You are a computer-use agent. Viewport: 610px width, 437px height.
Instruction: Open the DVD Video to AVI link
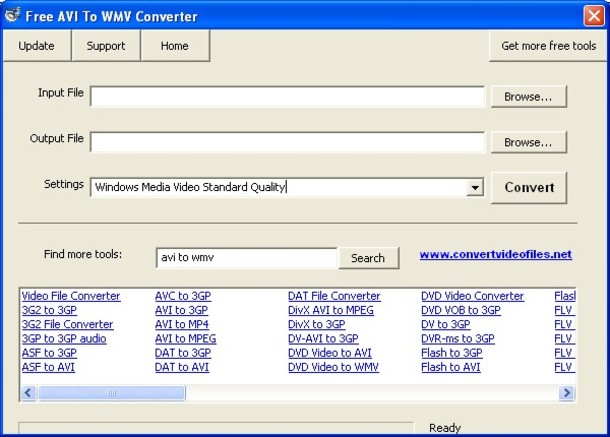coord(330,353)
